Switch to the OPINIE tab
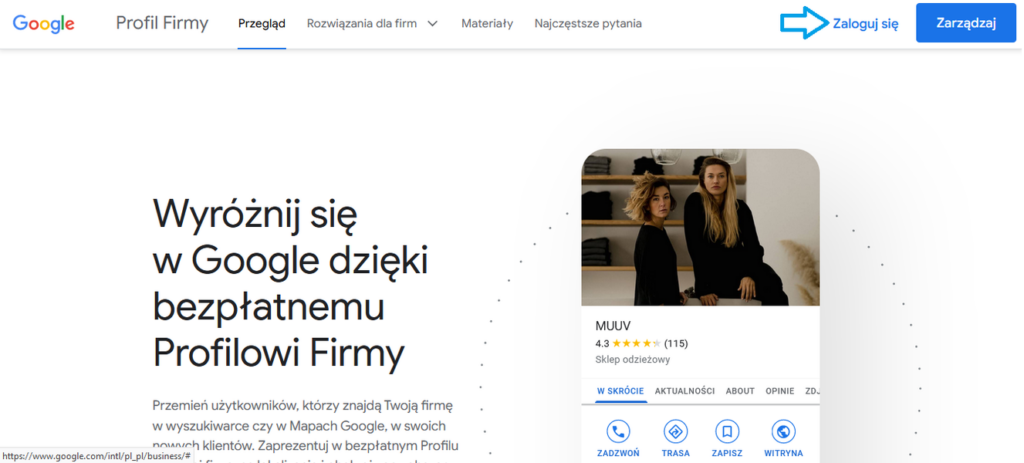Image resolution: width=1024 pixels, height=463 pixels. coord(780,391)
